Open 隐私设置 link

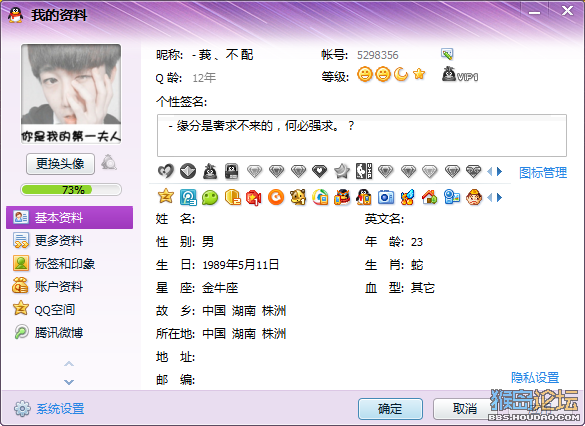(535, 378)
